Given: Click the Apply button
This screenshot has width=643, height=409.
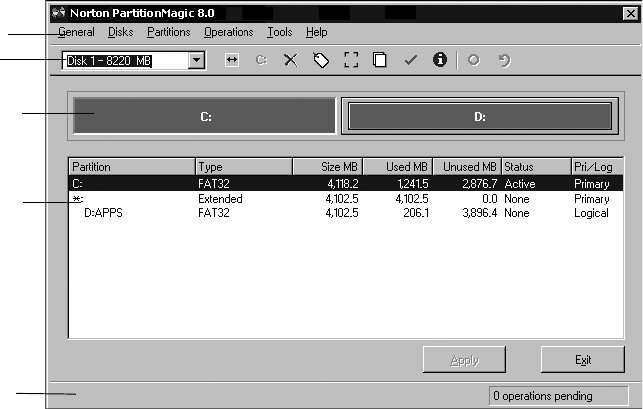Looking at the screenshot, I should click(464, 360).
